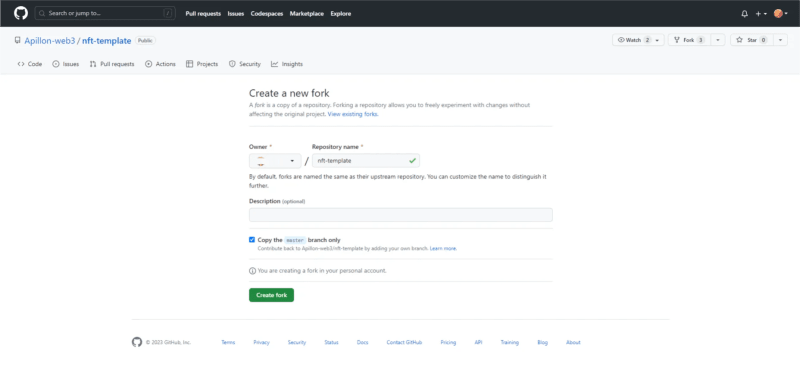Screen dimensions: 800x379
Task: Switch to the Actions tab
Action: (x=160, y=64)
